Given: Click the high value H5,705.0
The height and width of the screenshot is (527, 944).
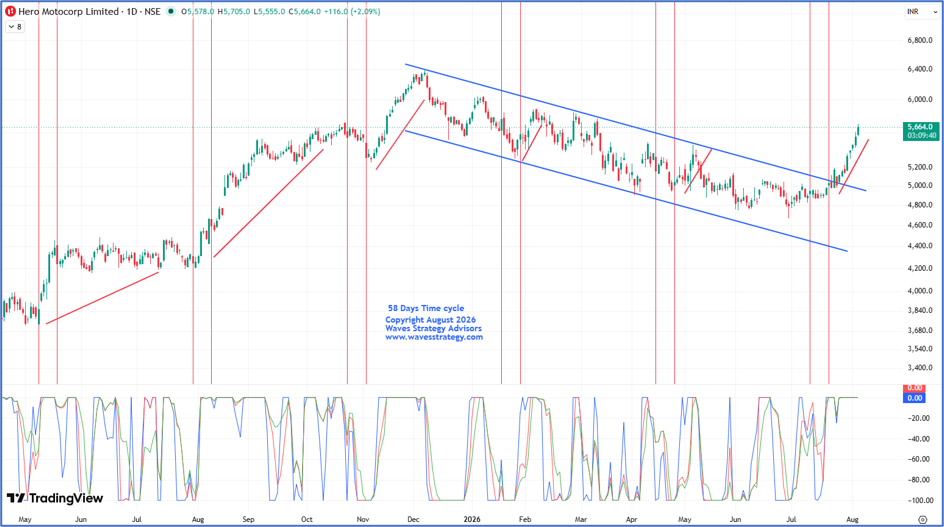Looking at the screenshot, I should tap(234, 11).
